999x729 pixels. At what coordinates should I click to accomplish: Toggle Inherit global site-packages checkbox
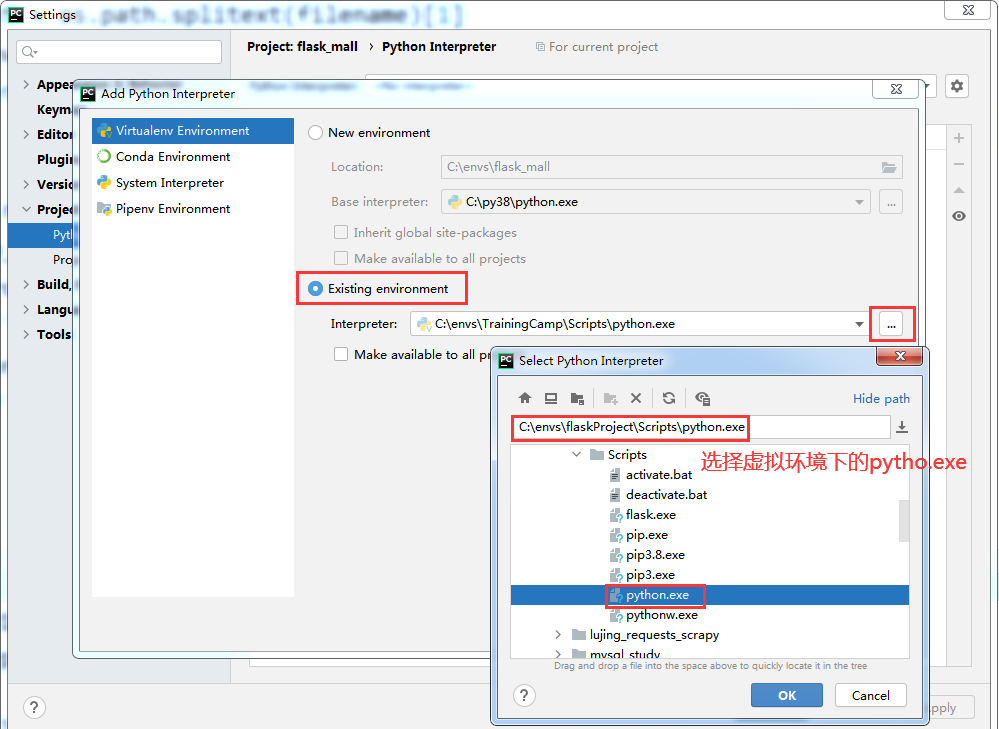[x=341, y=232]
